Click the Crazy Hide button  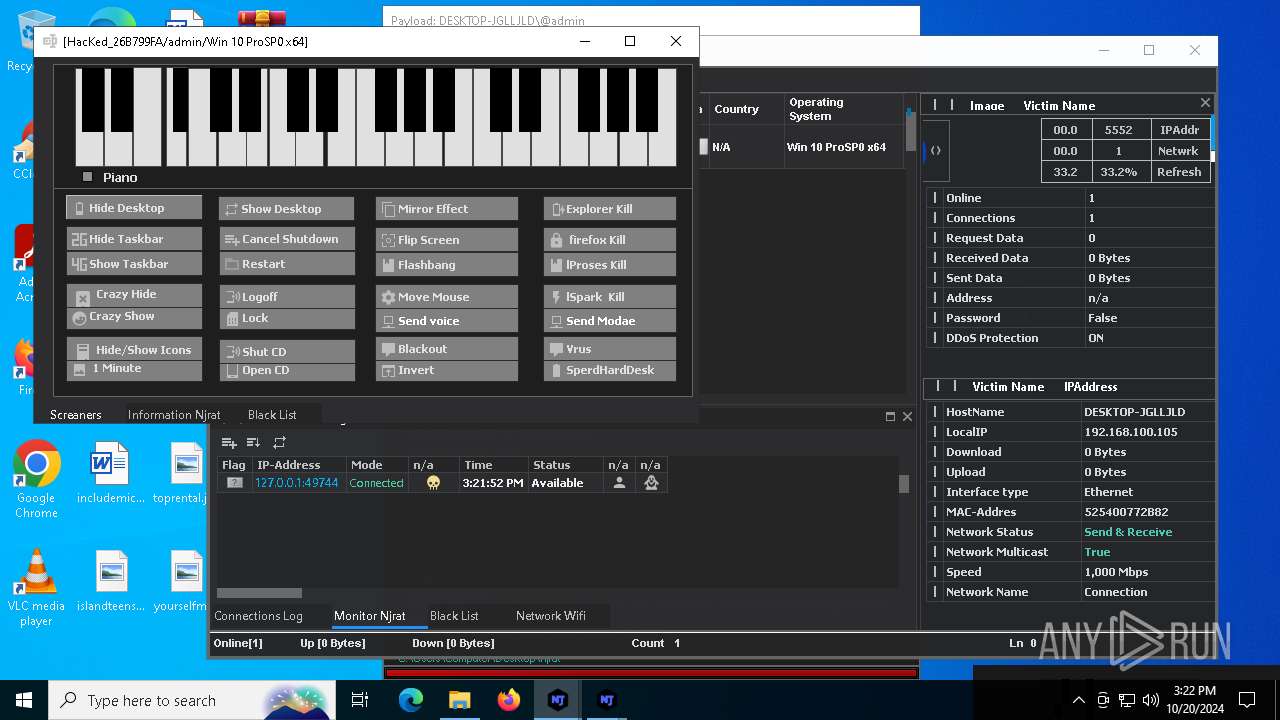click(x=134, y=295)
